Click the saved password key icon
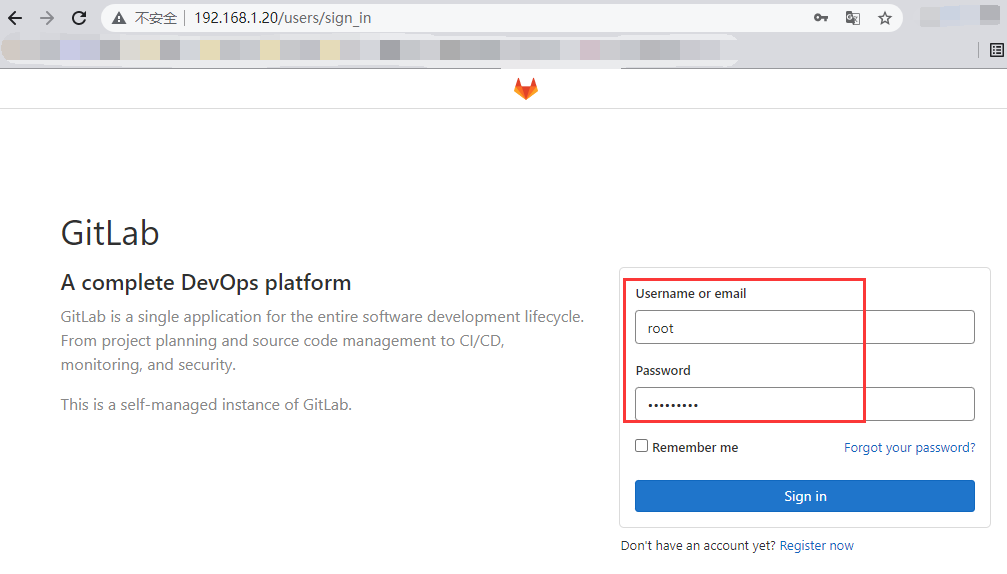This screenshot has height=574, width=1007. [820, 18]
